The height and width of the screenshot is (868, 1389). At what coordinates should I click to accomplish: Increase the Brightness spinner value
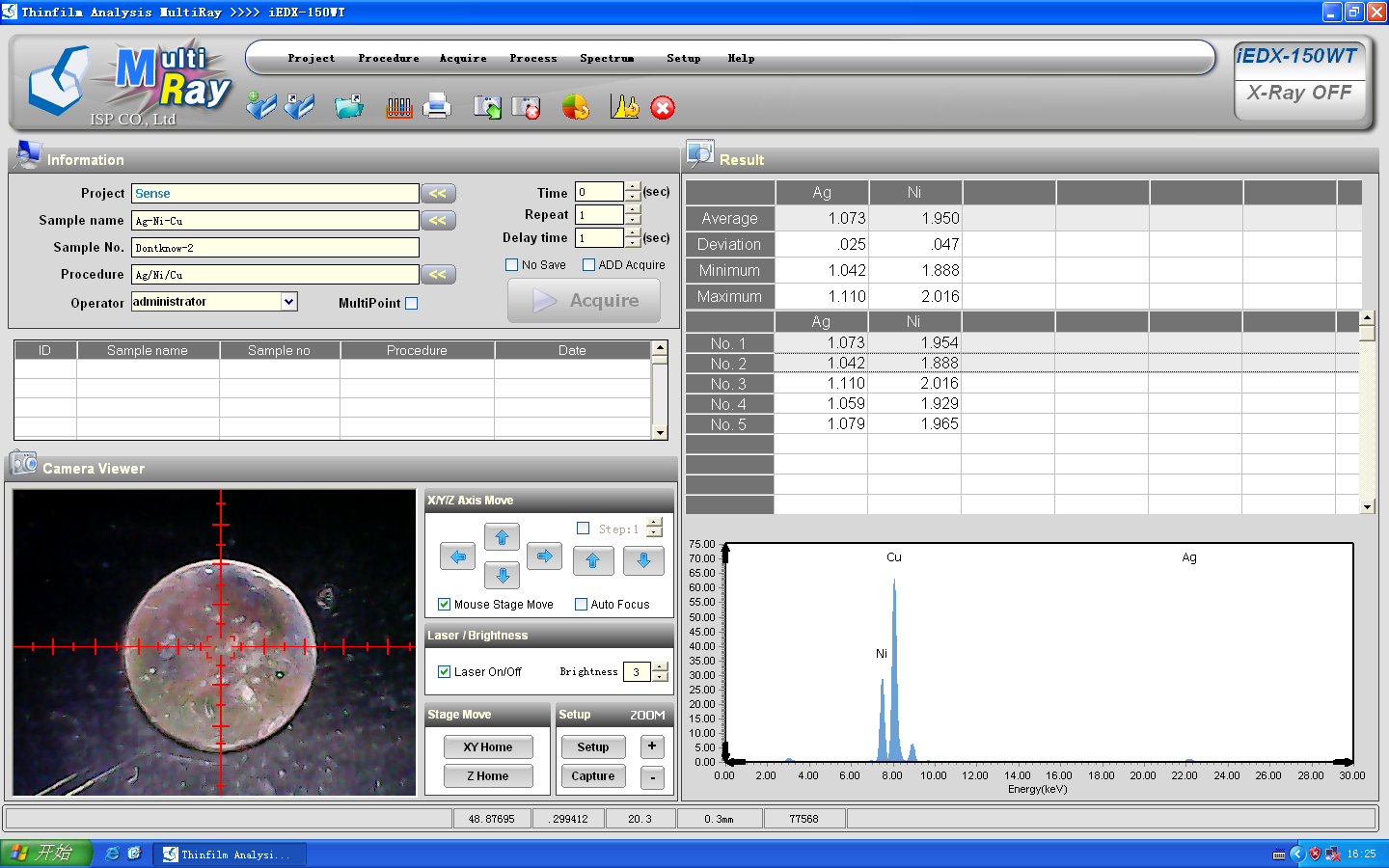[660, 666]
